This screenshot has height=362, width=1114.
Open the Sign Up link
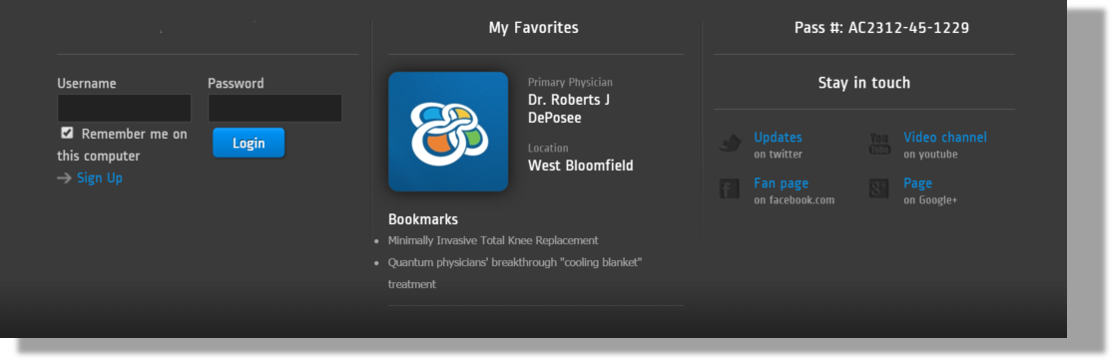coord(99,177)
